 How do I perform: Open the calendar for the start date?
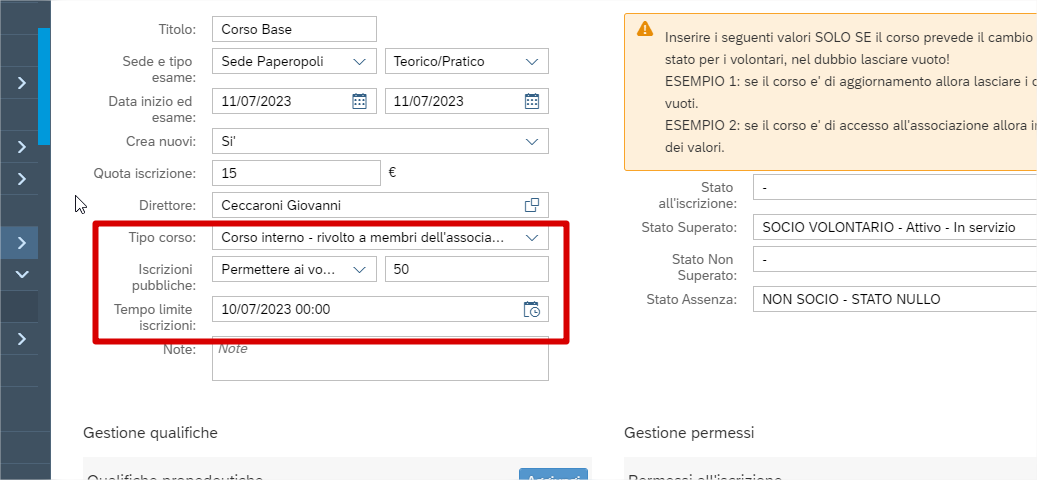pos(360,101)
